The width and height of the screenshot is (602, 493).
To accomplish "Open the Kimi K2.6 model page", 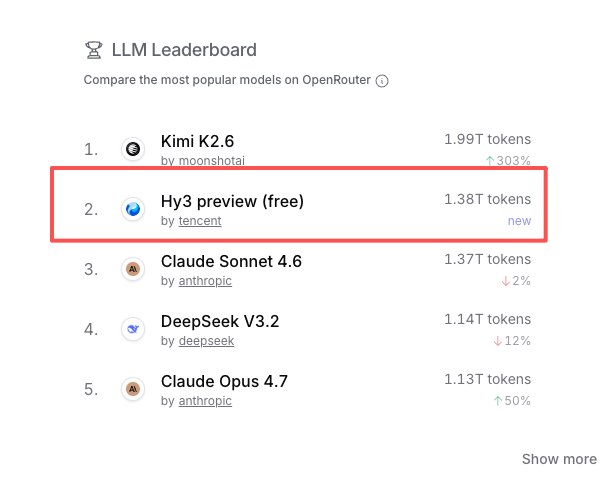I will [197, 141].
